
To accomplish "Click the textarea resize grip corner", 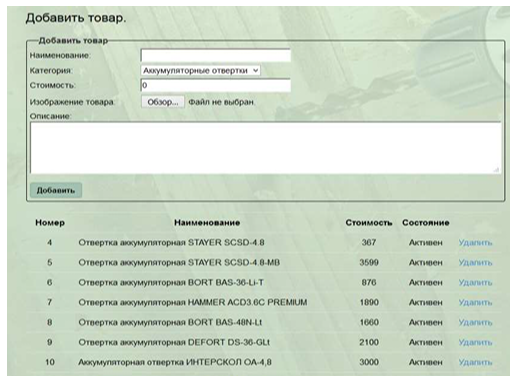I will [496, 169].
